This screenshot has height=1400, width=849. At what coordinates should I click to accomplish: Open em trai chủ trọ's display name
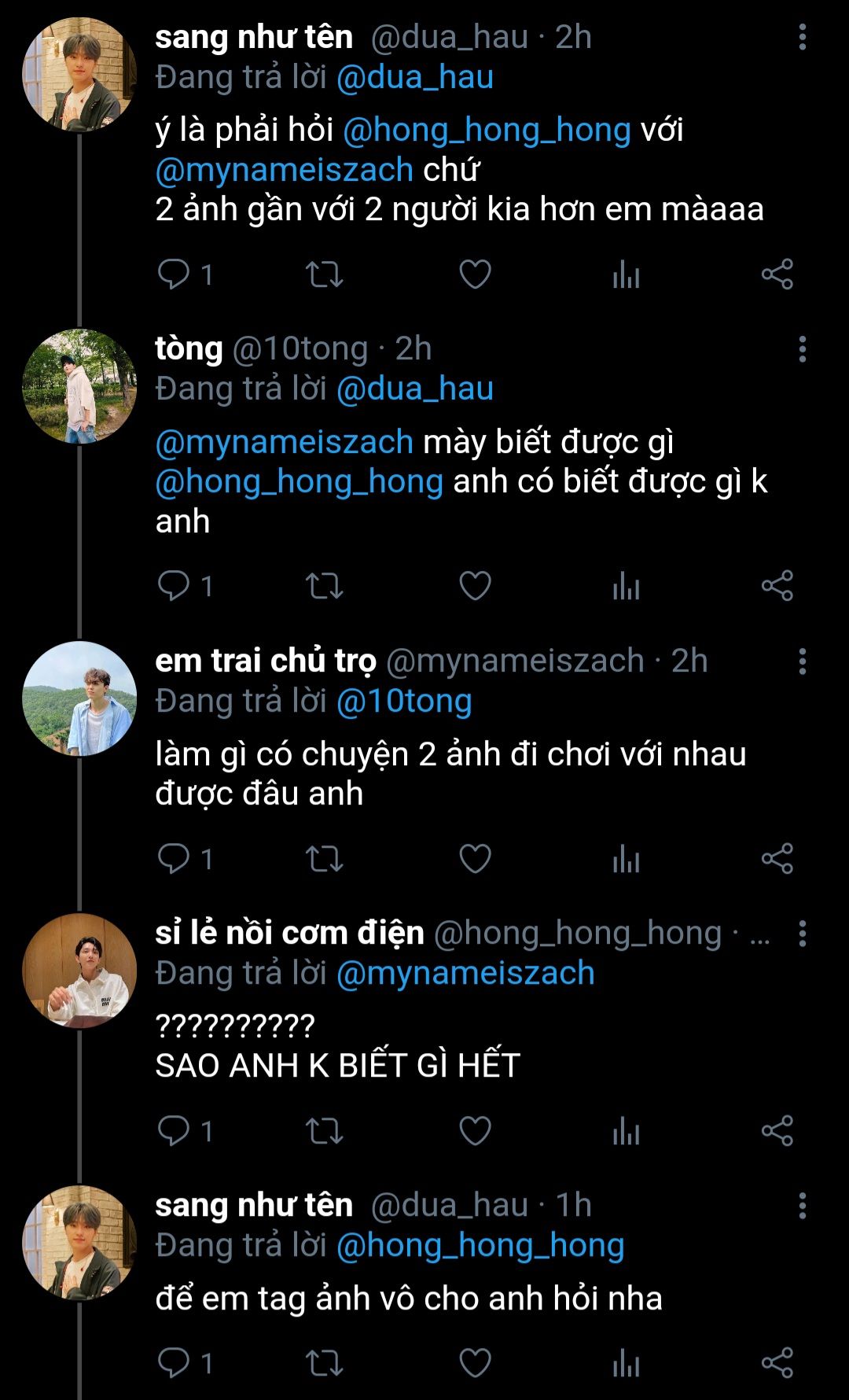point(266,661)
